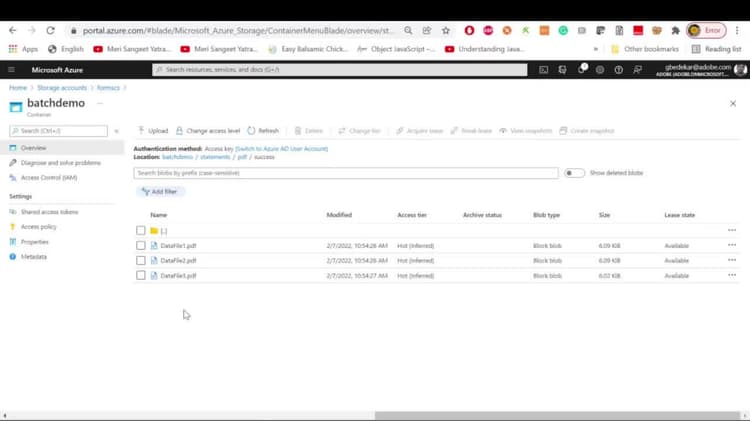750x421 pixels.
Task: Open DataFile3.pdf blob
Action: 178,276
